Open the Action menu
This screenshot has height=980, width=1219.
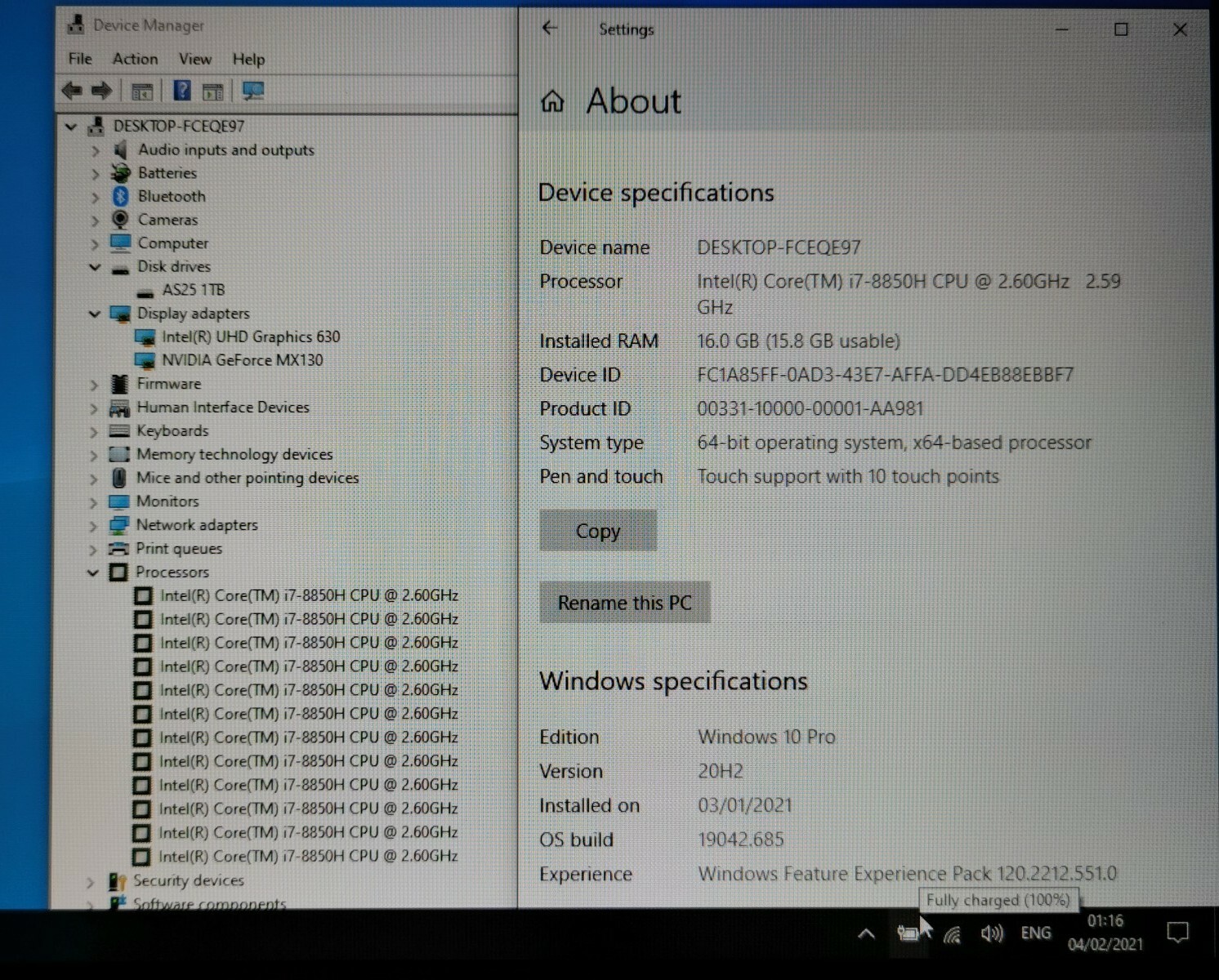click(x=135, y=59)
